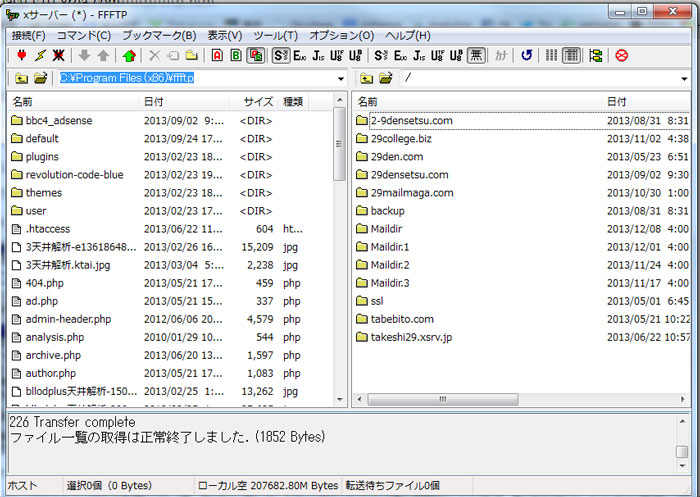Toggle ASCII transfer mode (red A)
Screen dimensions: 700x497
click(217, 56)
